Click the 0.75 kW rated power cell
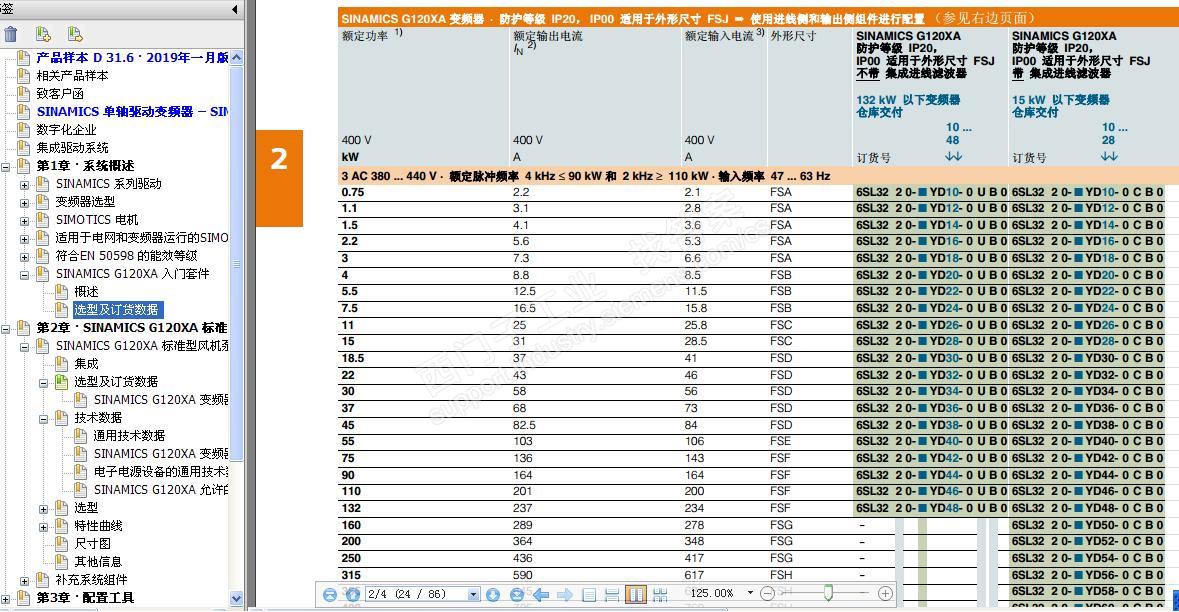This screenshot has height=612, width=1179. click(x=353, y=192)
